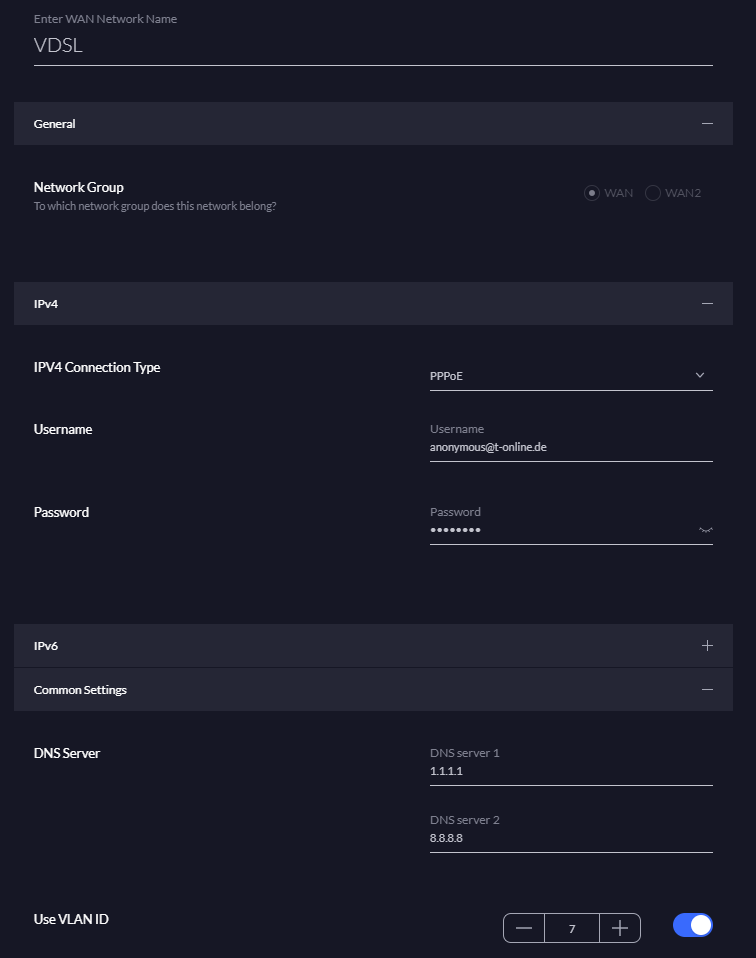The height and width of the screenshot is (958, 756).
Task: Expand the IPv6 section plus icon
Action: (707, 646)
